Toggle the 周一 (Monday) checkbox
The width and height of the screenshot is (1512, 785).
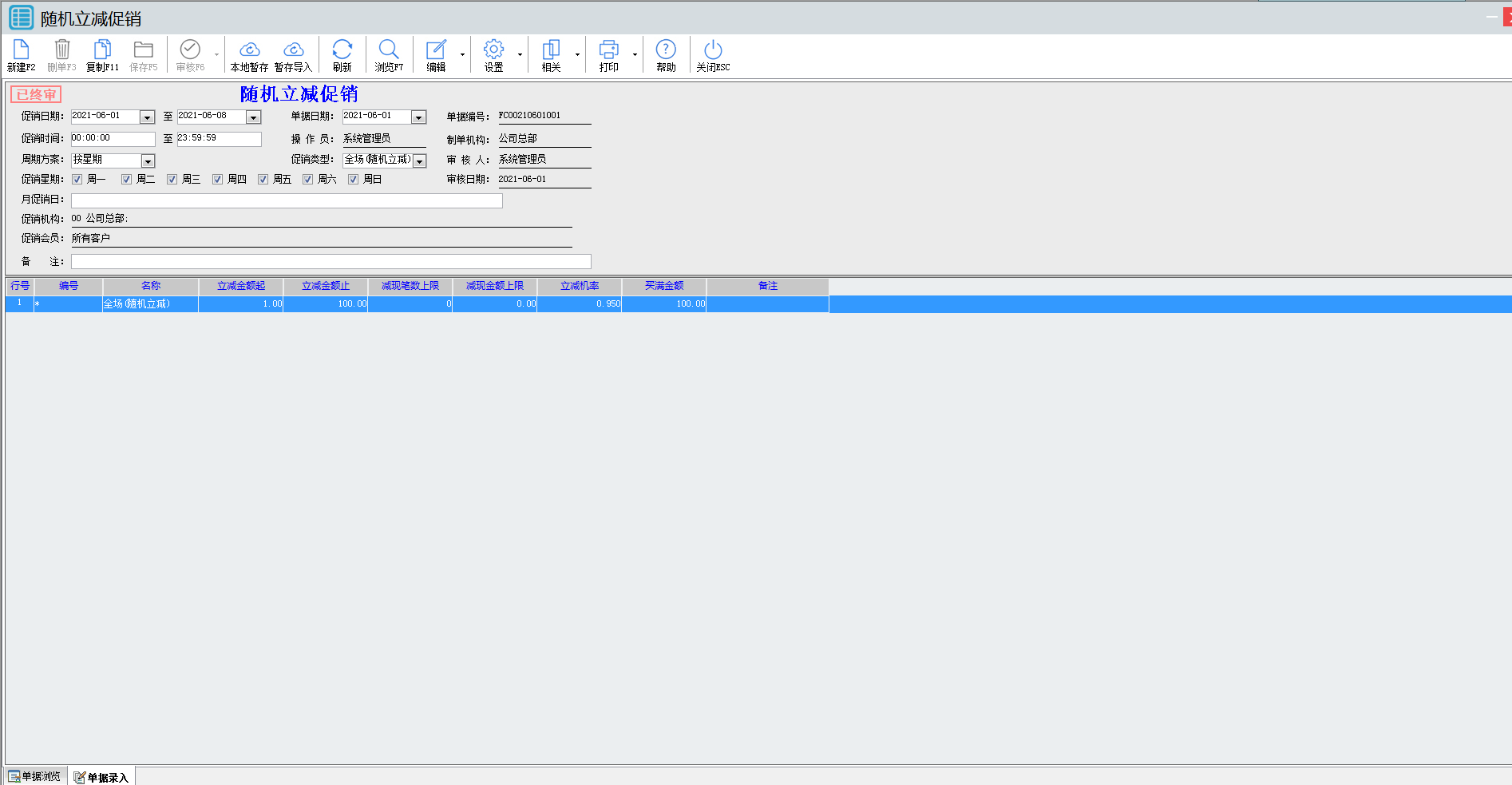click(77, 180)
